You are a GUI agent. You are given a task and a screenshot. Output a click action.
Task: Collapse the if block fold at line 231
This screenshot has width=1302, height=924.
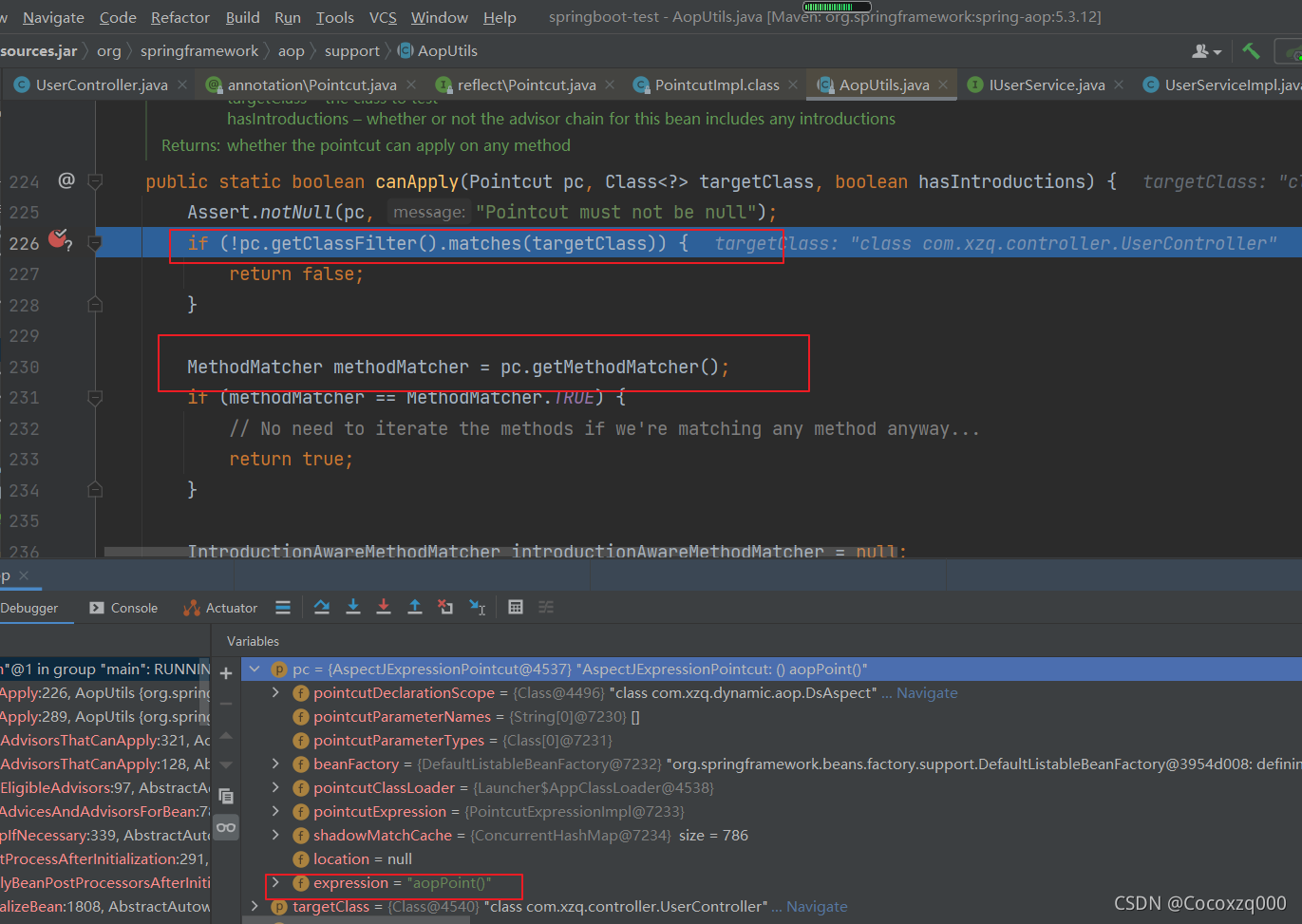[95, 398]
